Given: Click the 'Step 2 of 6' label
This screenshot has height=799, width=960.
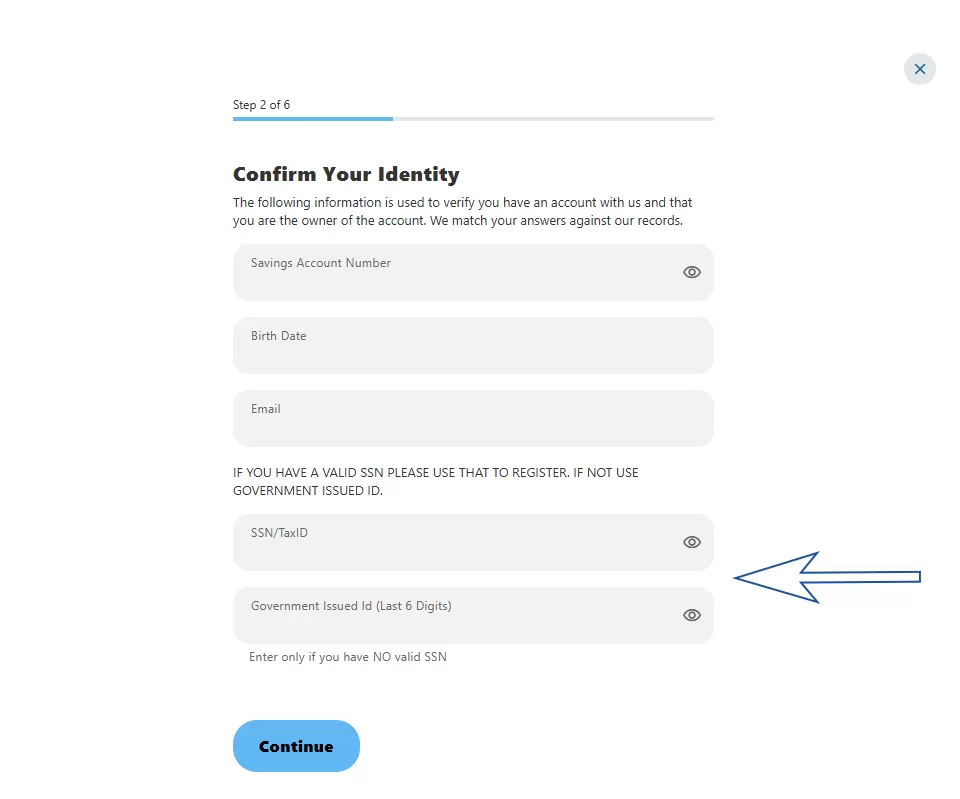Looking at the screenshot, I should [261, 105].
